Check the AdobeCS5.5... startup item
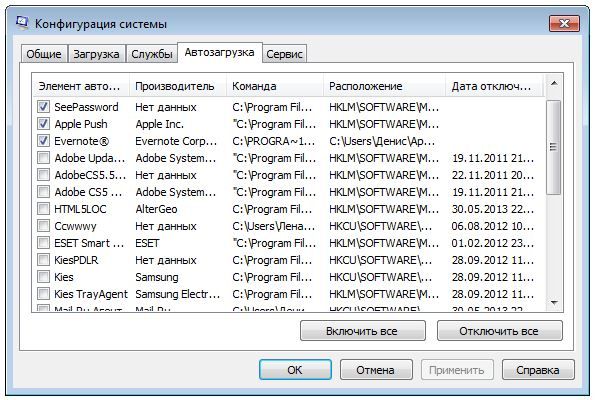The image size is (595, 400). click(x=43, y=175)
